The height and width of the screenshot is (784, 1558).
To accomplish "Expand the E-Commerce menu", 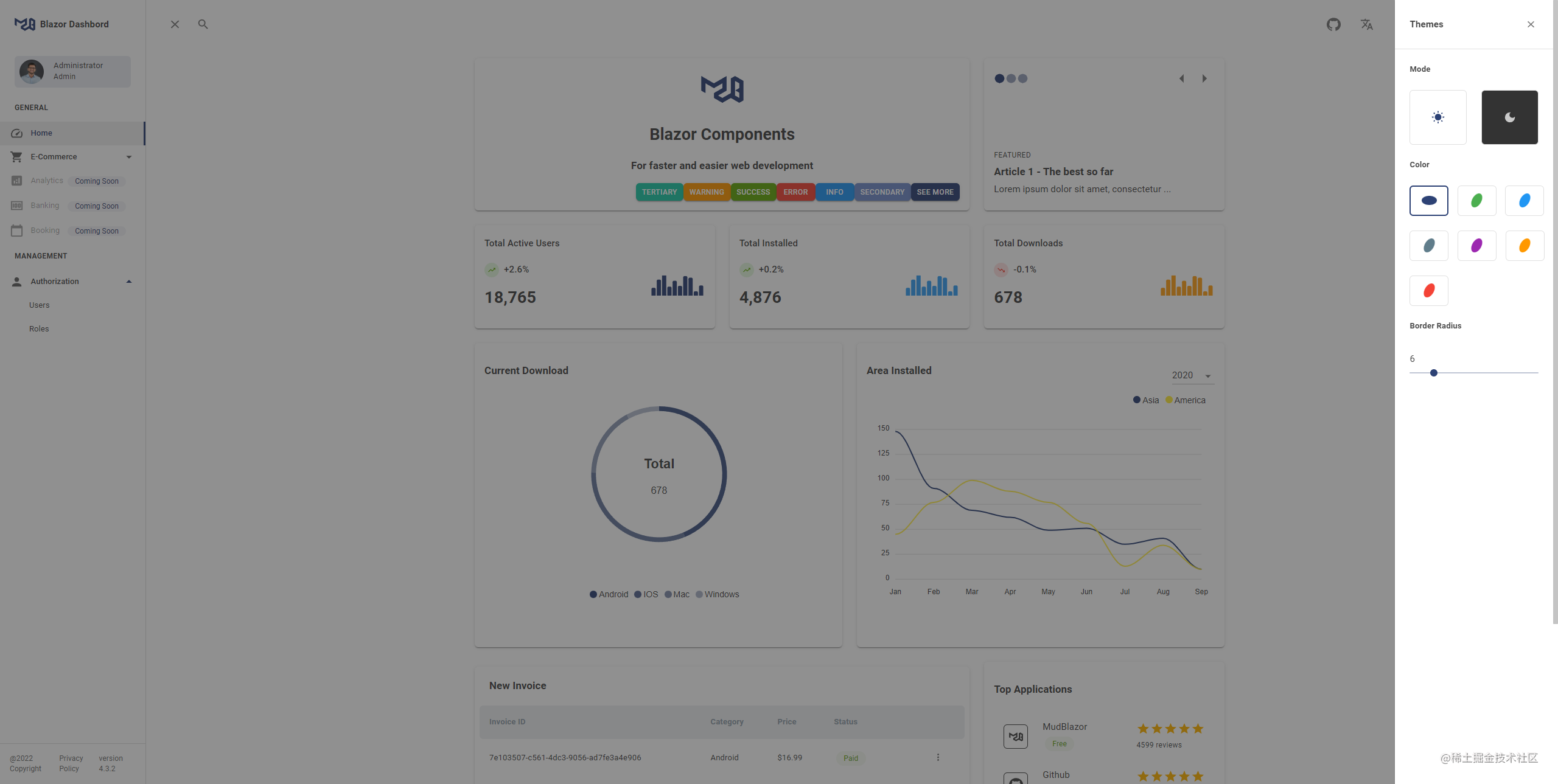I will tap(128, 156).
